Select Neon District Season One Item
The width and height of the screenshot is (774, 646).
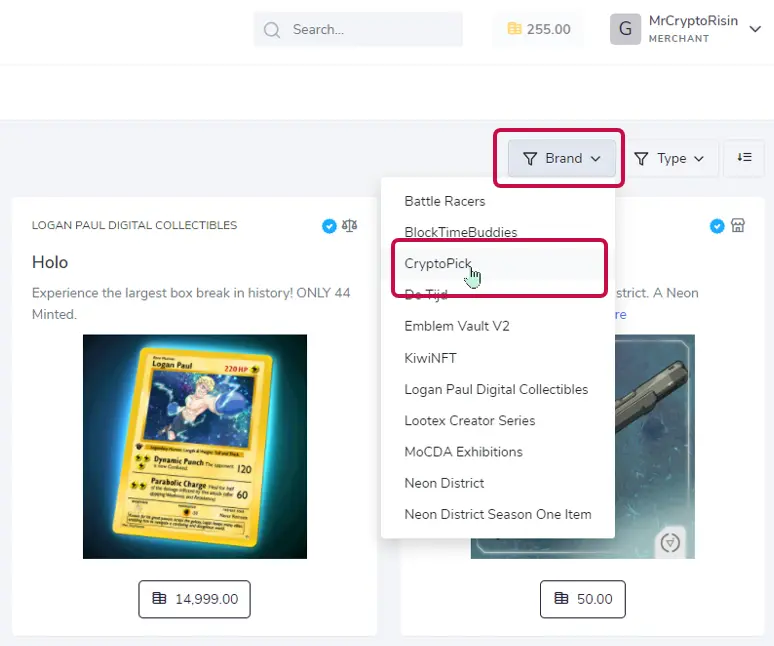coord(498,514)
